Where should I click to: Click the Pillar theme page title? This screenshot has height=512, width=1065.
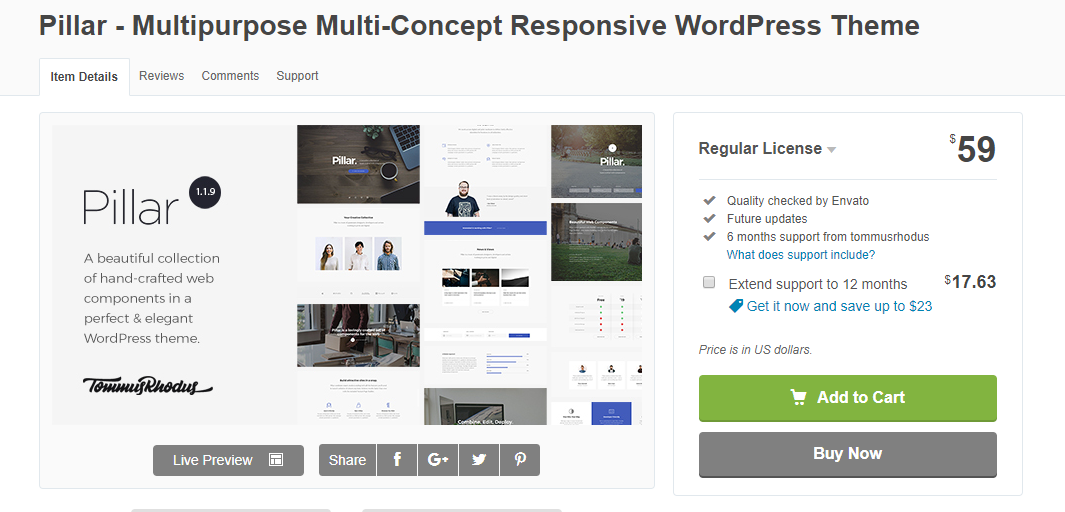(479, 26)
